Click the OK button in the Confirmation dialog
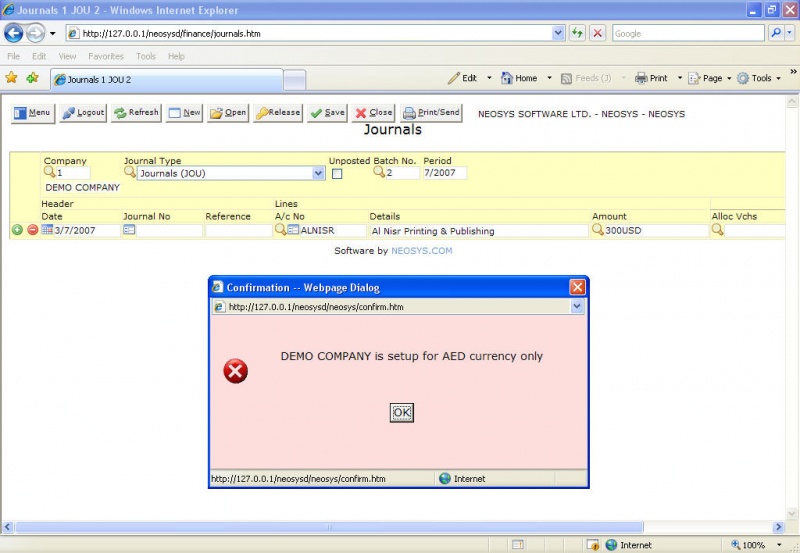This screenshot has width=800, height=553. (402, 412)
